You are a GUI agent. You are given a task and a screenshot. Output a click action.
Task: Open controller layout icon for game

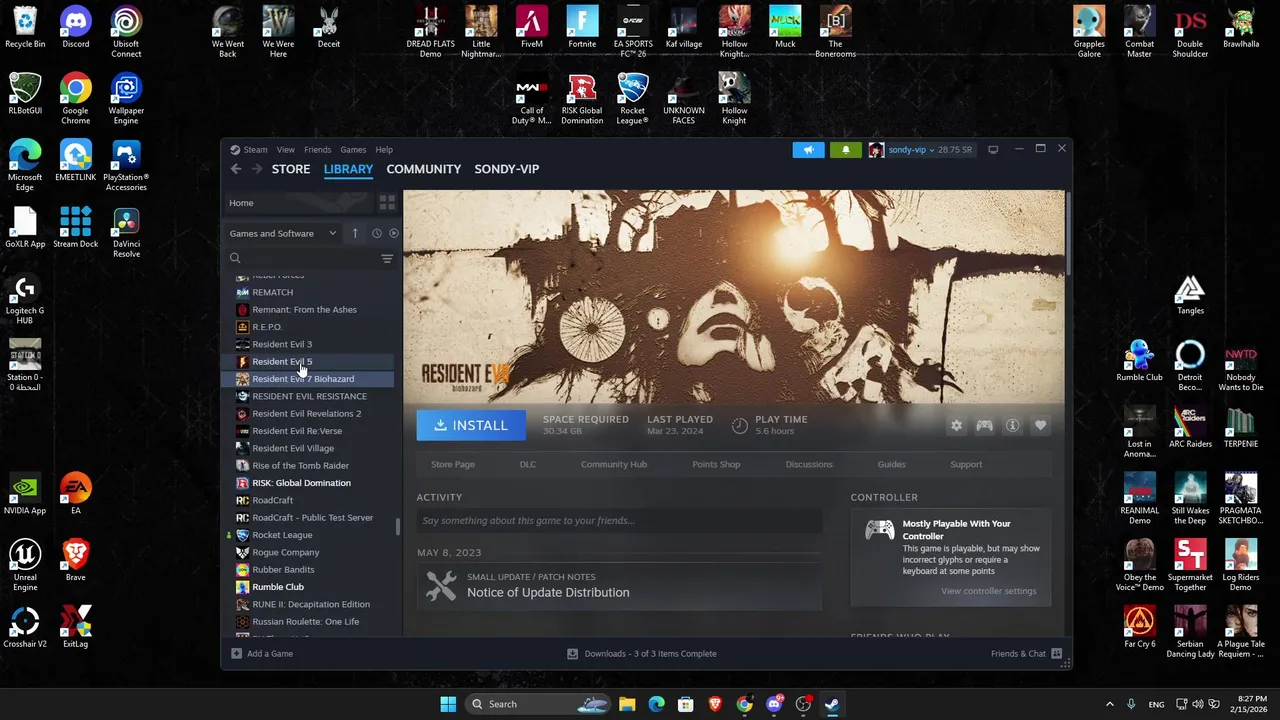click(x=984, y=426)
